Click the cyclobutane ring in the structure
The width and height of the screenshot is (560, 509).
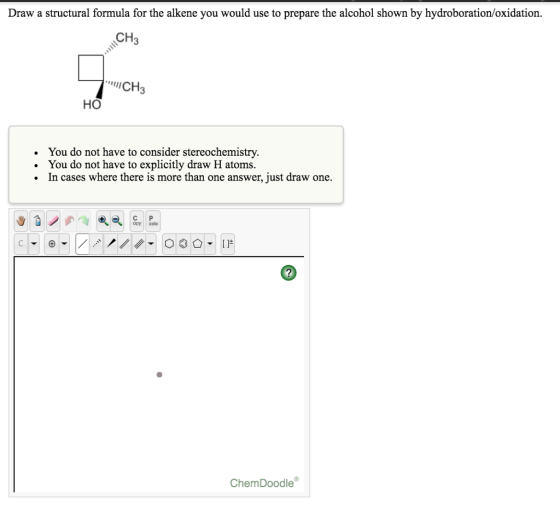coord(91,68)
